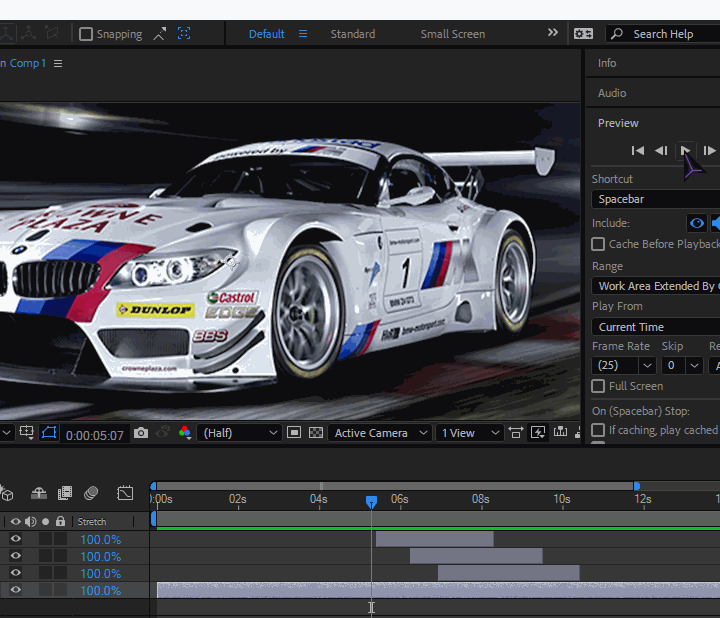Open the Graph Editor icon
This screenshot has height=618, width=720.
pyautogui.click(x=125, y=493)
